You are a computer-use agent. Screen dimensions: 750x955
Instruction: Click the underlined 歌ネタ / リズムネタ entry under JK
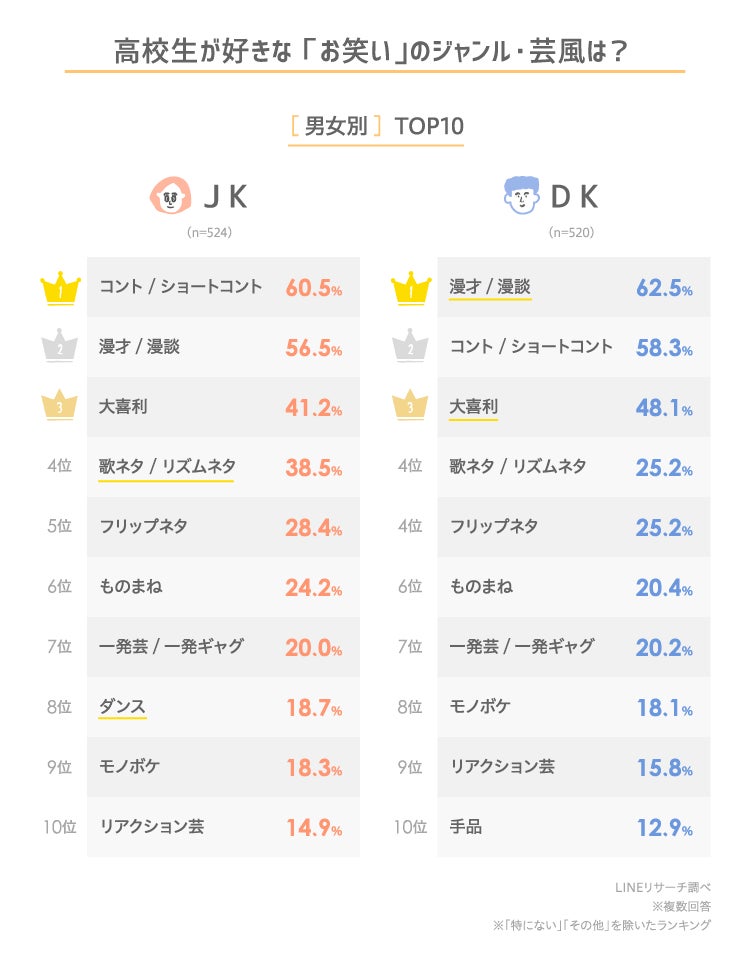coord(166,466)
